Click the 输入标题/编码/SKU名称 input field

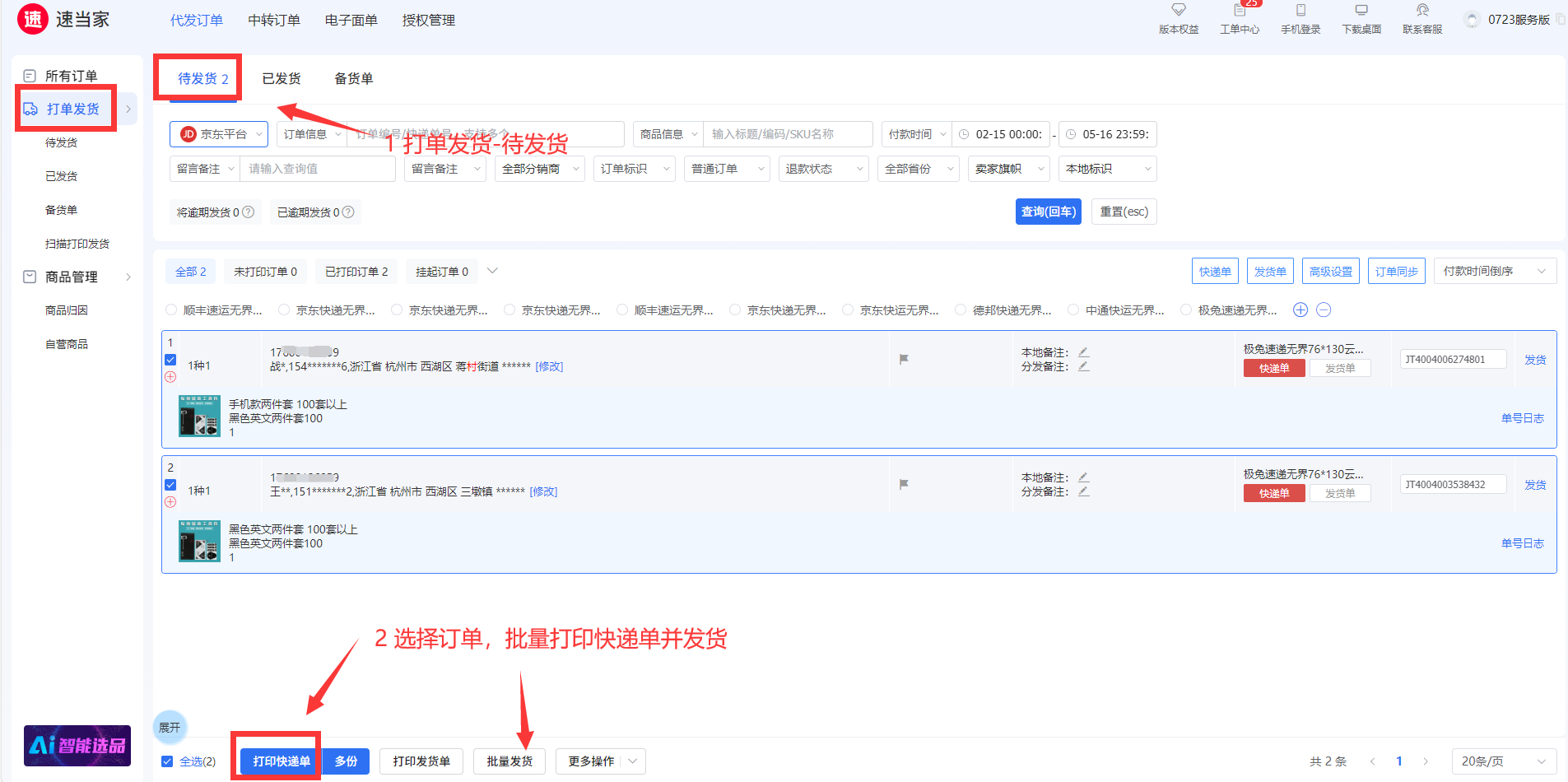point(787,134)
